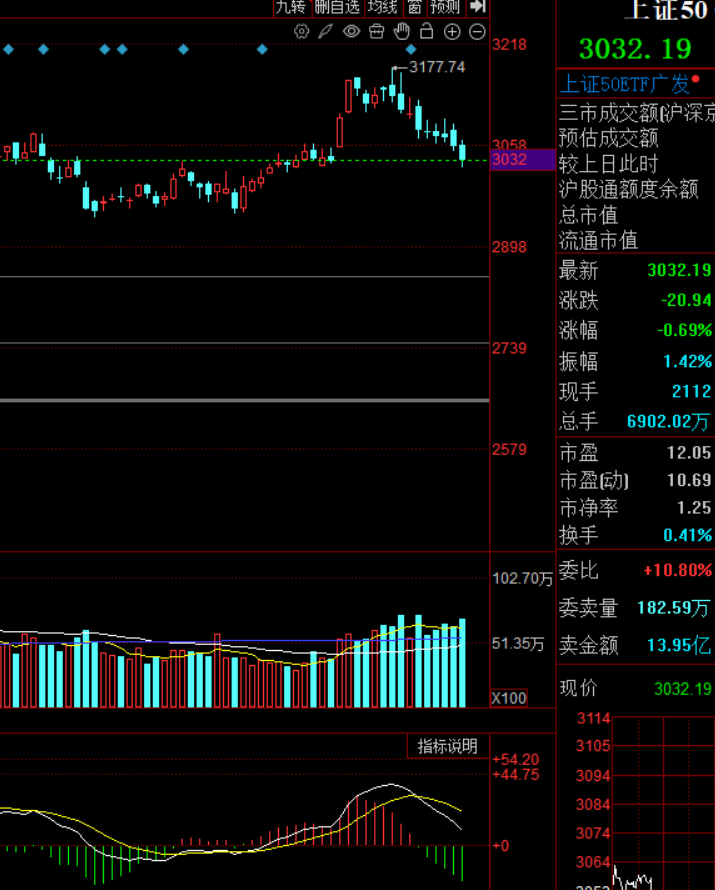Select the feather drawing tool

coord(325,31)
